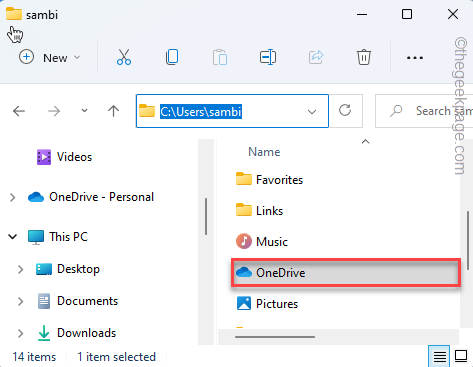The image size is (473, 367).
Task: Click the Favorites folder icon
Action: coord(244,179)
